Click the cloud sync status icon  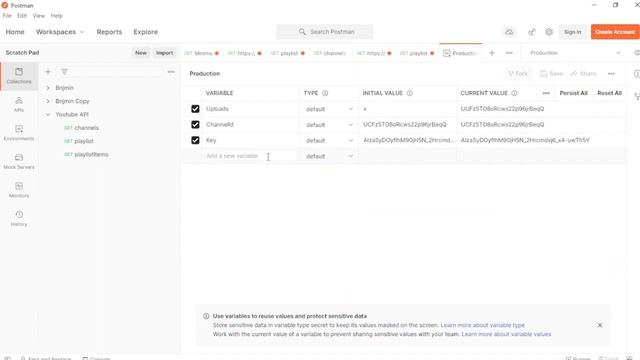pos(509,32)
